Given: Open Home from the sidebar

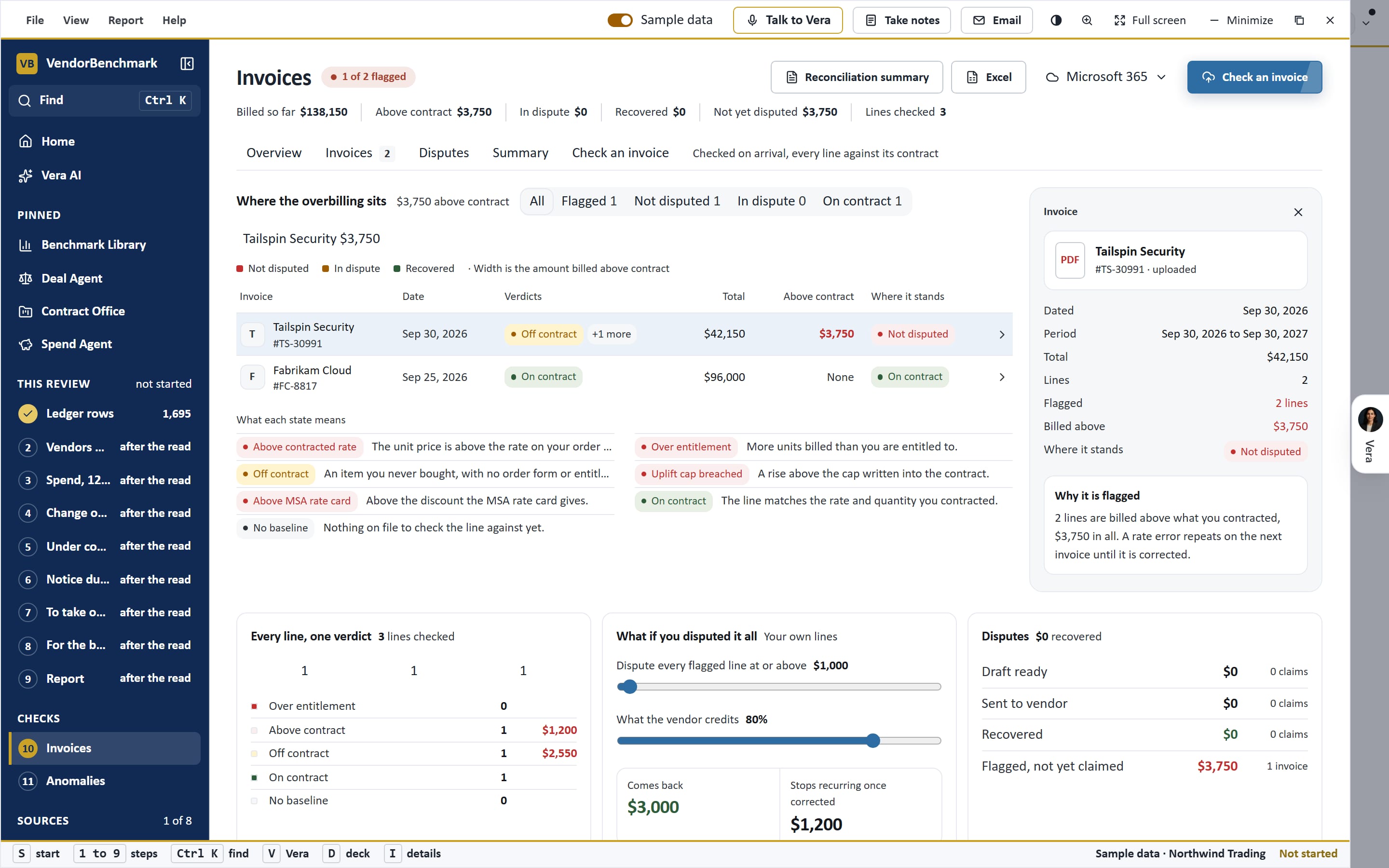Looking at the screenshot, I should [x=105, y=141].
